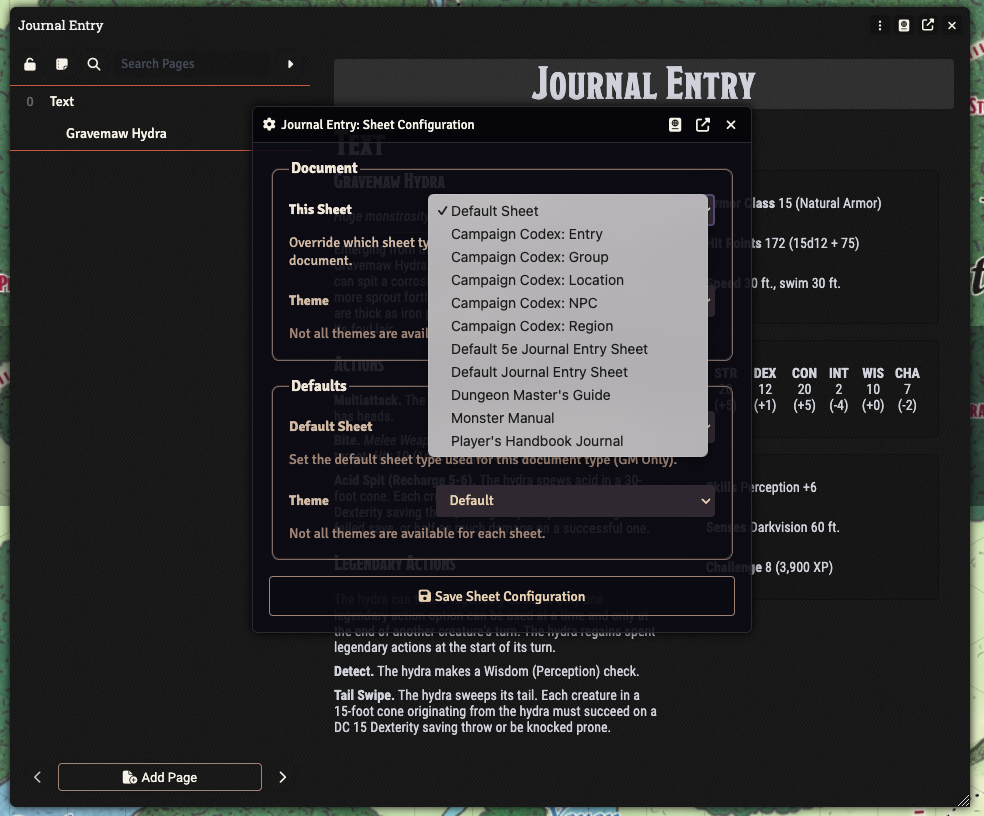Go to previous page with left chevron

[x=38, y=777]
